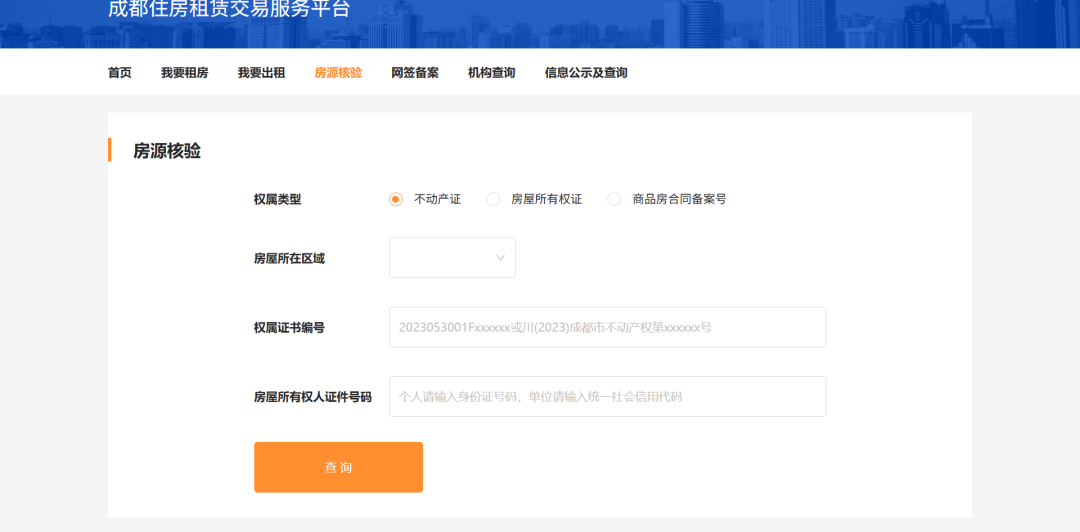
Task: Click the 房屋所有权人证件号码 label text
Action: [x=313, y=397]
